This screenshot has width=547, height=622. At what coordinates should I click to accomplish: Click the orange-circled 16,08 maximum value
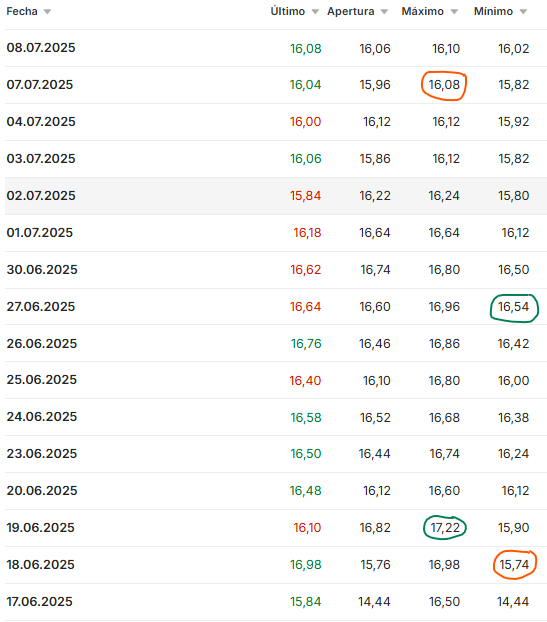pyautogui.click(x=444, y=85)
